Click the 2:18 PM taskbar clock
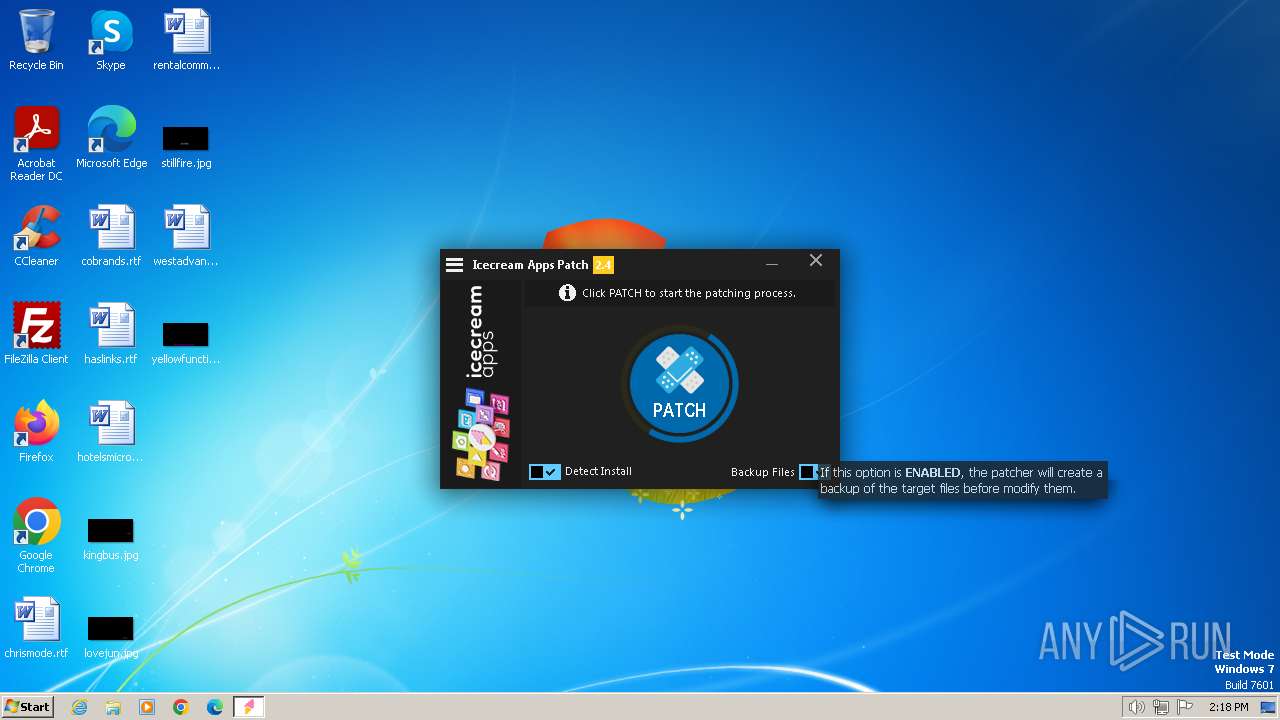Image resolution: width=1280 pixels, height=720 pixels. click(1229, 707)
